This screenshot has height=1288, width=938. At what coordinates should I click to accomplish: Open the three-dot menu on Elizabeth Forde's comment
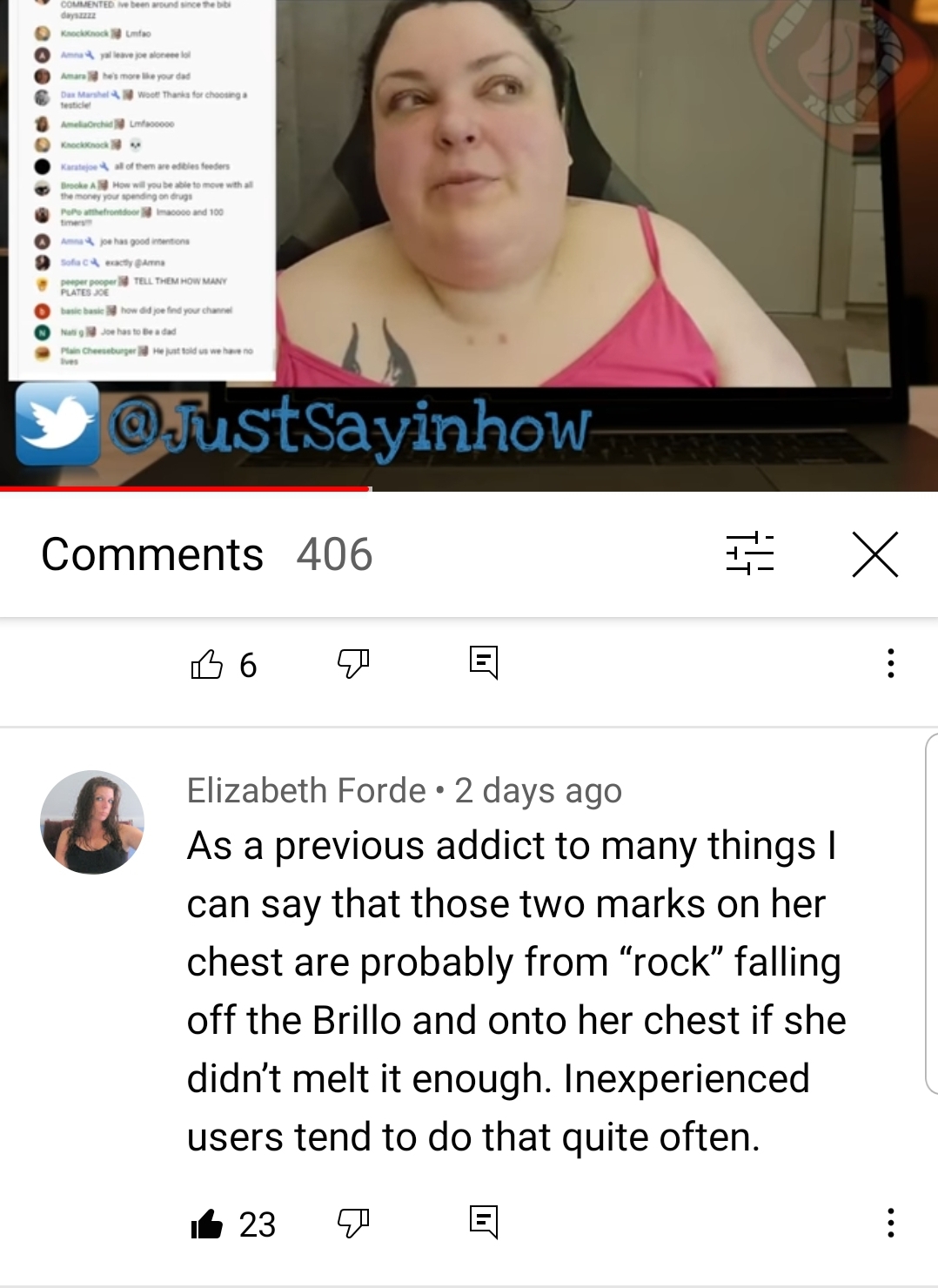click(890, 1223)
